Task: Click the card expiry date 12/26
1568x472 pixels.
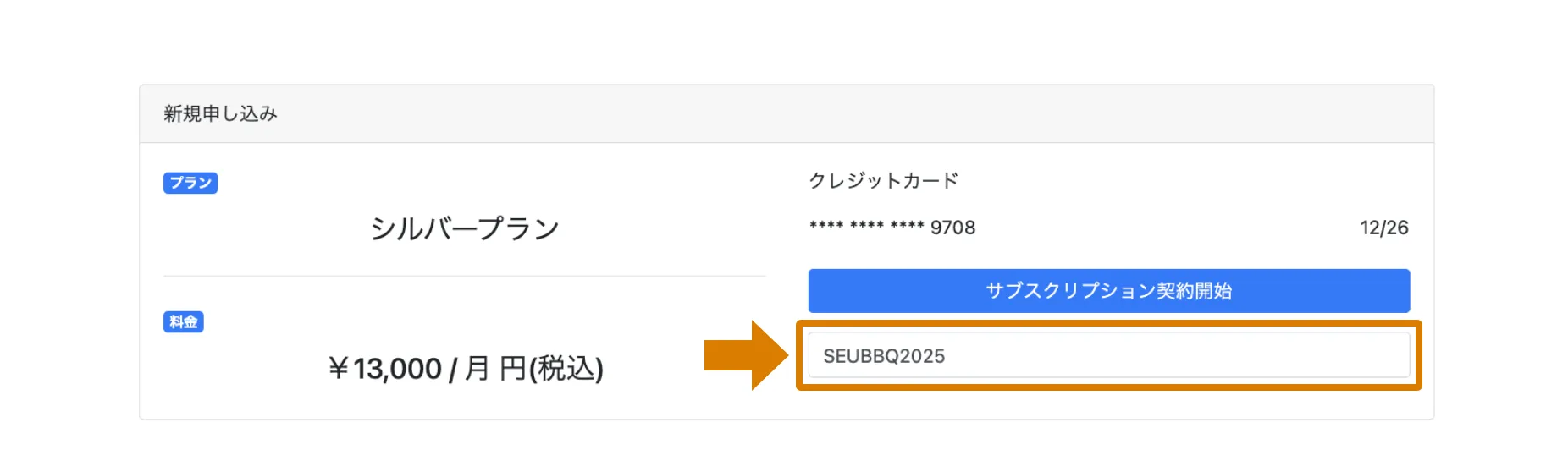Action: pos(1383,228)
